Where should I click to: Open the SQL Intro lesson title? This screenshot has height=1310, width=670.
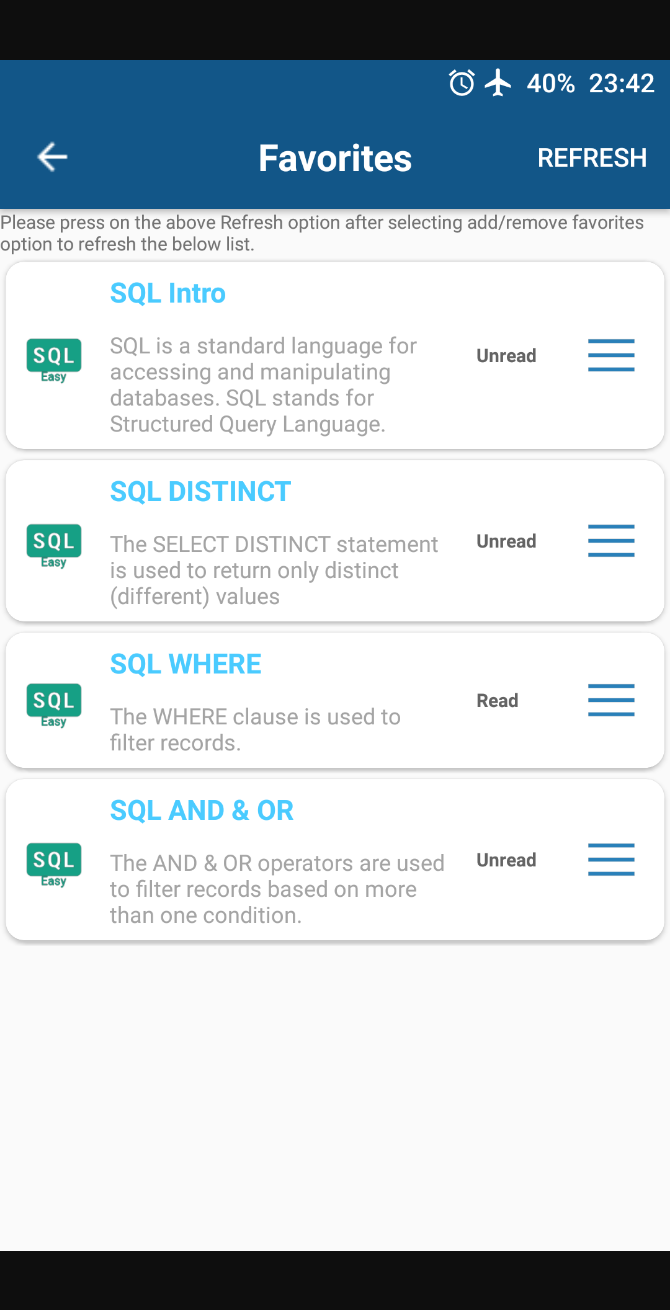coord(168,293)
